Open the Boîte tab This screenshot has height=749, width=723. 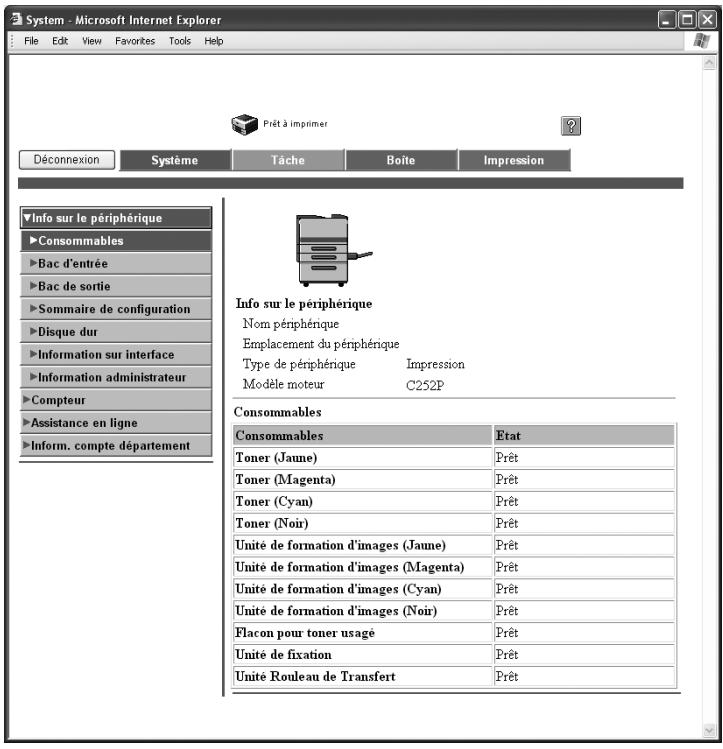(401, 160)
